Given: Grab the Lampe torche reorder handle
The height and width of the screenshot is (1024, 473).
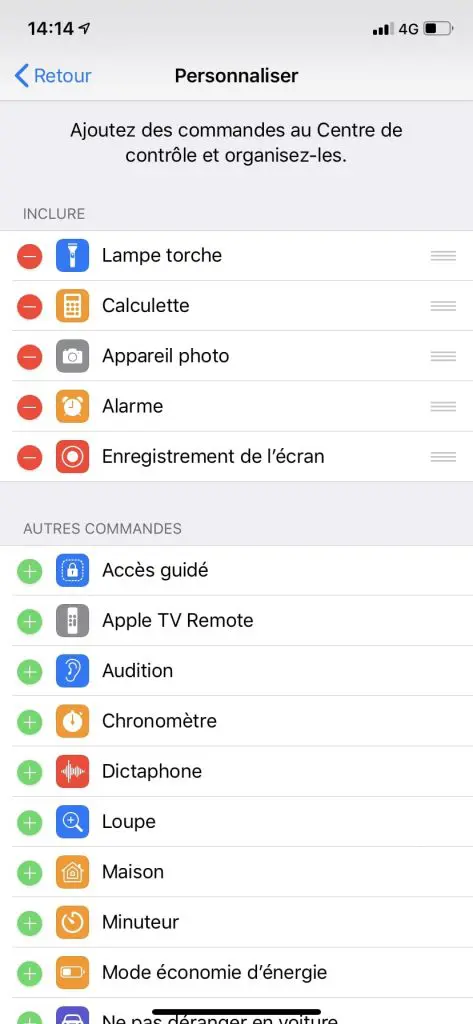Looking at the screenshot, I should pos(443,255).
